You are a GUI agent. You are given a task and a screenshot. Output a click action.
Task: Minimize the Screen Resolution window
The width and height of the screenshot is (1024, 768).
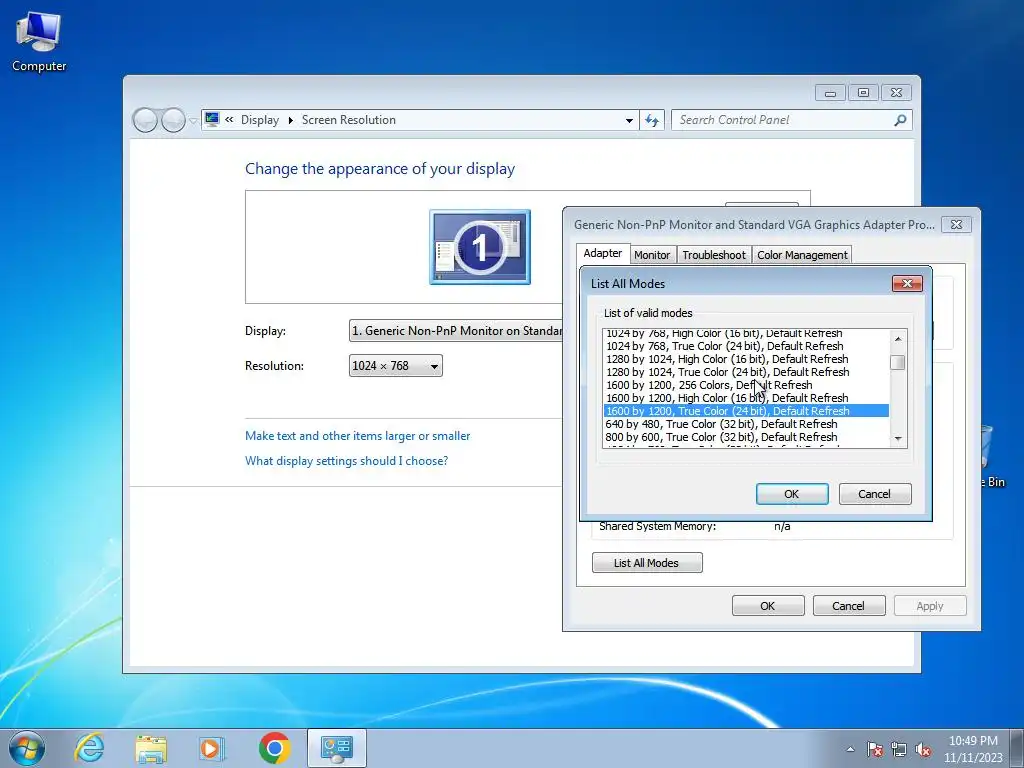tap(830, 93)
